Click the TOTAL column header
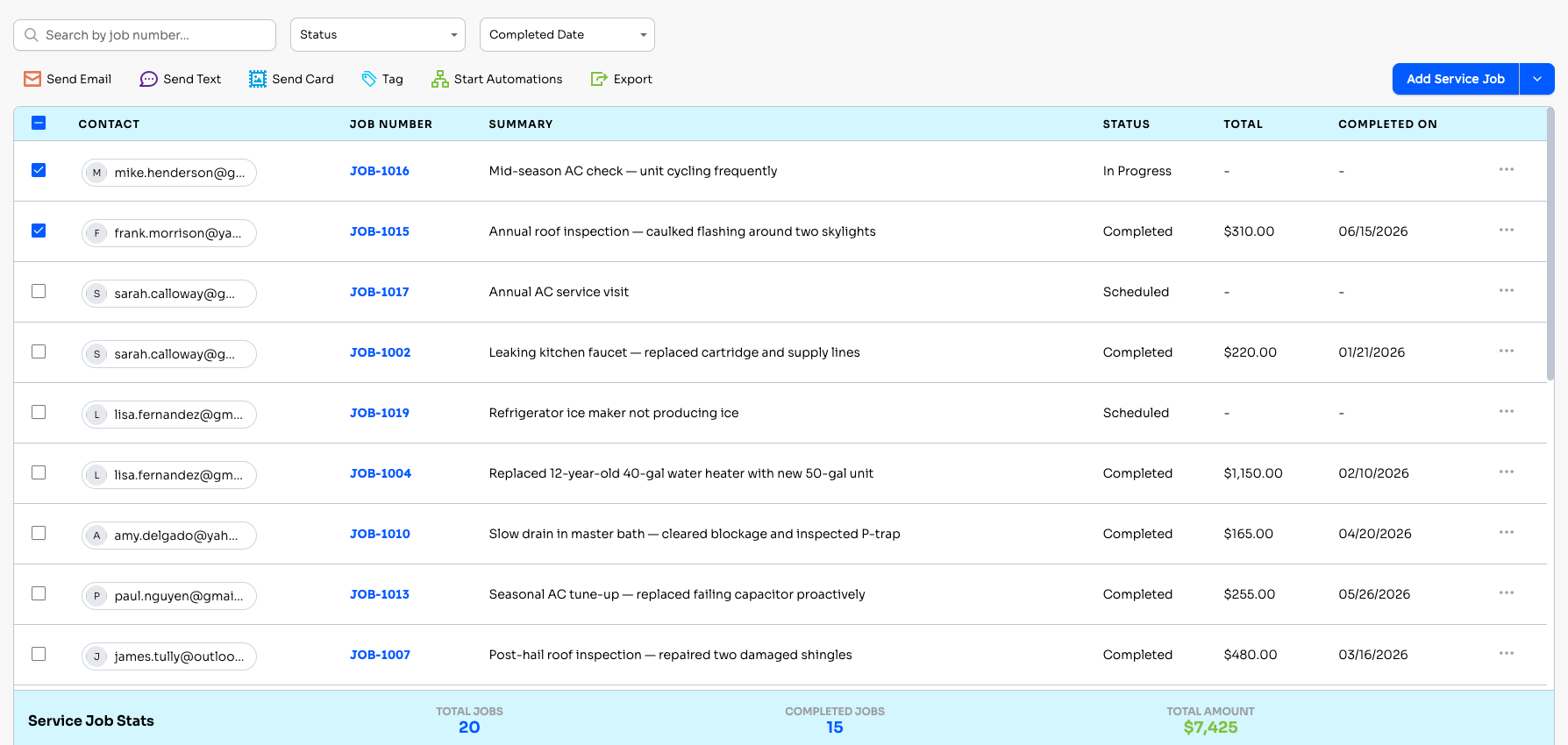Image resolution: width=1568 pixels, height=745 pixels. coord(1244,124)
